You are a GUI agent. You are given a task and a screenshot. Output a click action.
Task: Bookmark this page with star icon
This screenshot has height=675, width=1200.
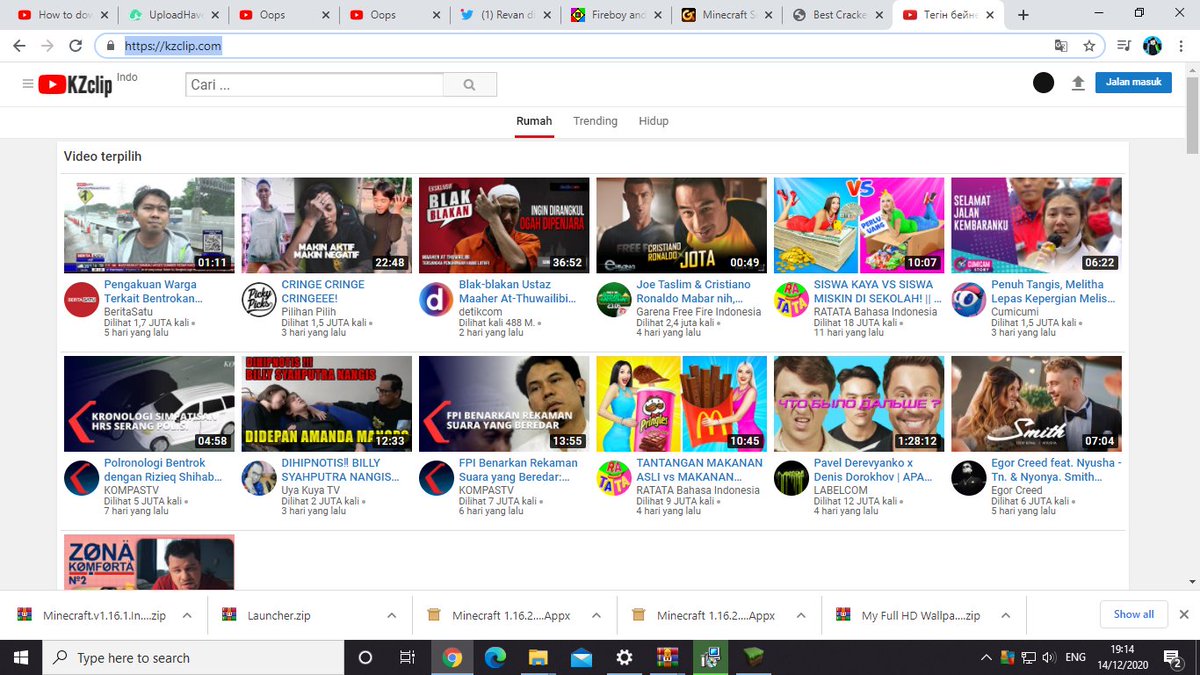click(1089, 46)
